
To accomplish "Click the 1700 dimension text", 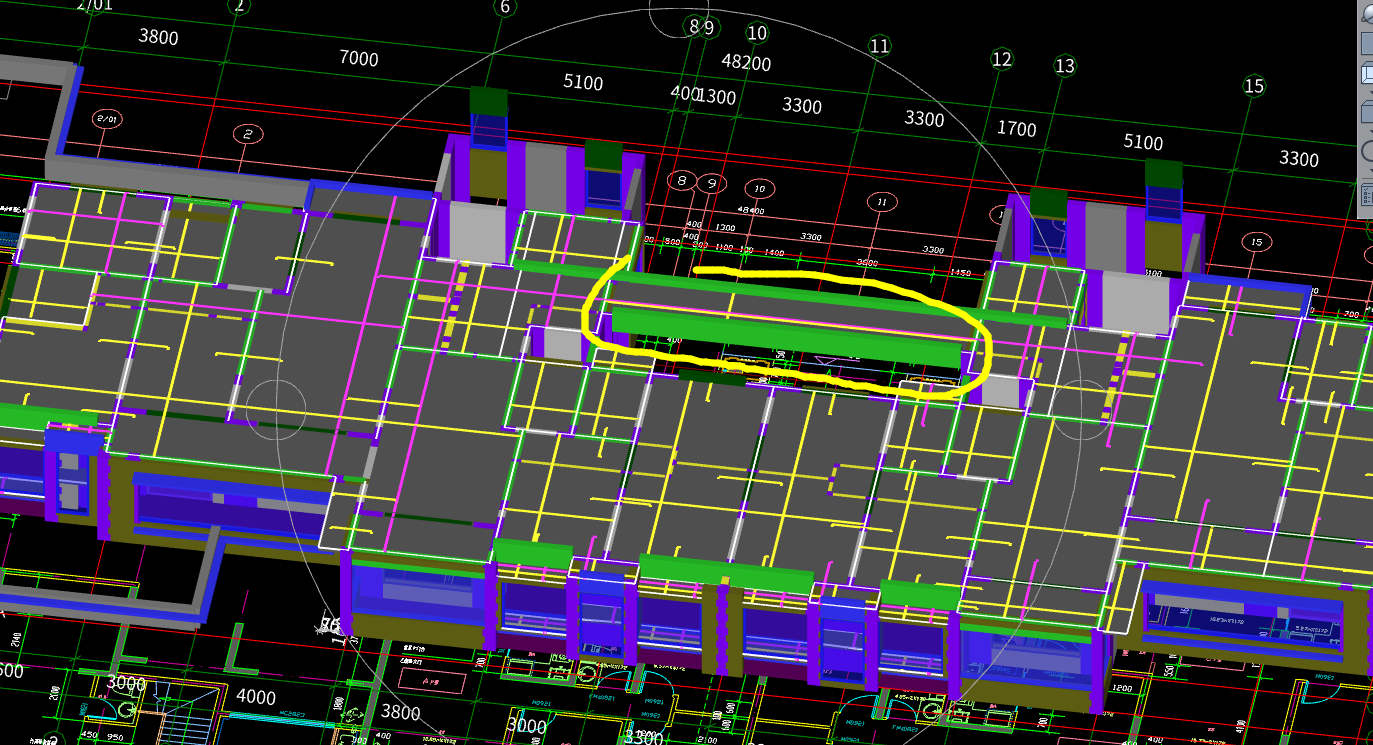I will click(1017, 129).
